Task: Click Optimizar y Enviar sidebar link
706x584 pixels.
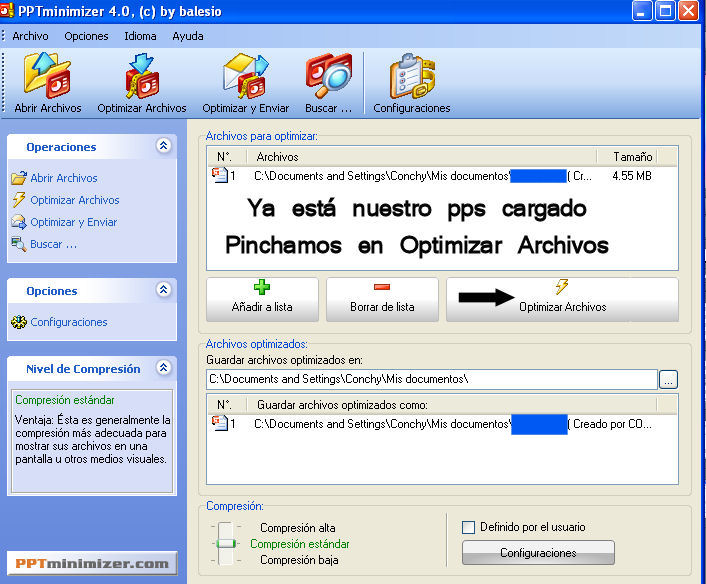Action: [73, 222]
